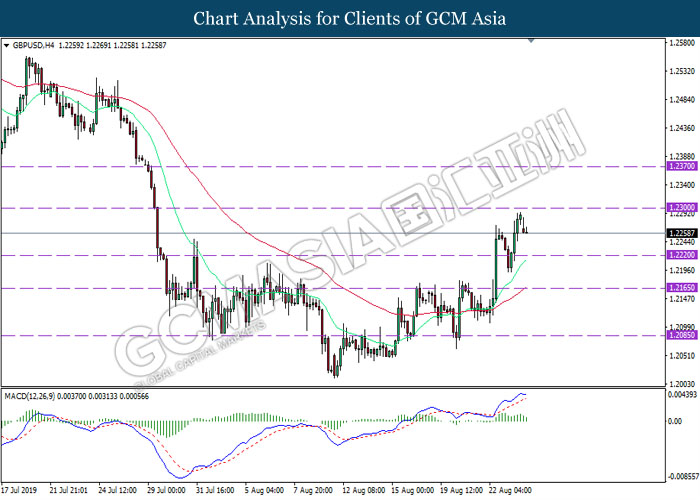Select the 1.23000 purple price level label
The width and height of the screenshot is (700, 500).
coord(682,208)
